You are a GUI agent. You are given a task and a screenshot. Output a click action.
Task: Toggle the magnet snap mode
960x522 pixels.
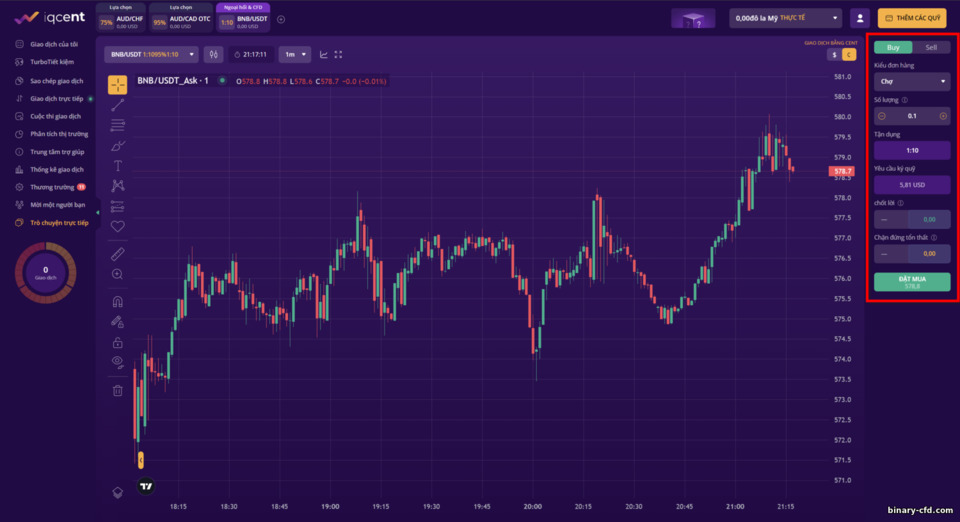click(x=118, y=301)
